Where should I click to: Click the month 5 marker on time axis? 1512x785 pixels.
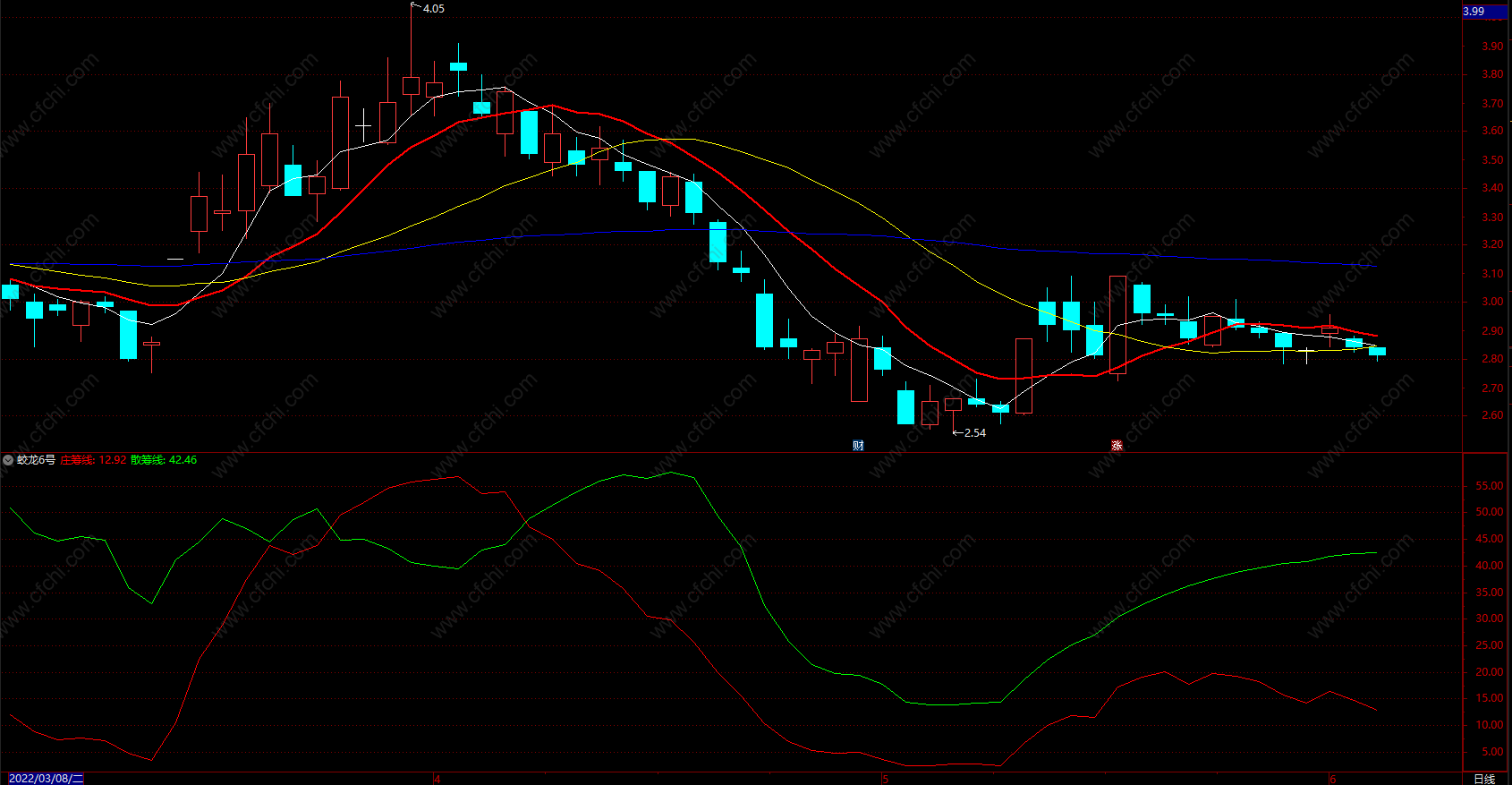pos(886,779)
